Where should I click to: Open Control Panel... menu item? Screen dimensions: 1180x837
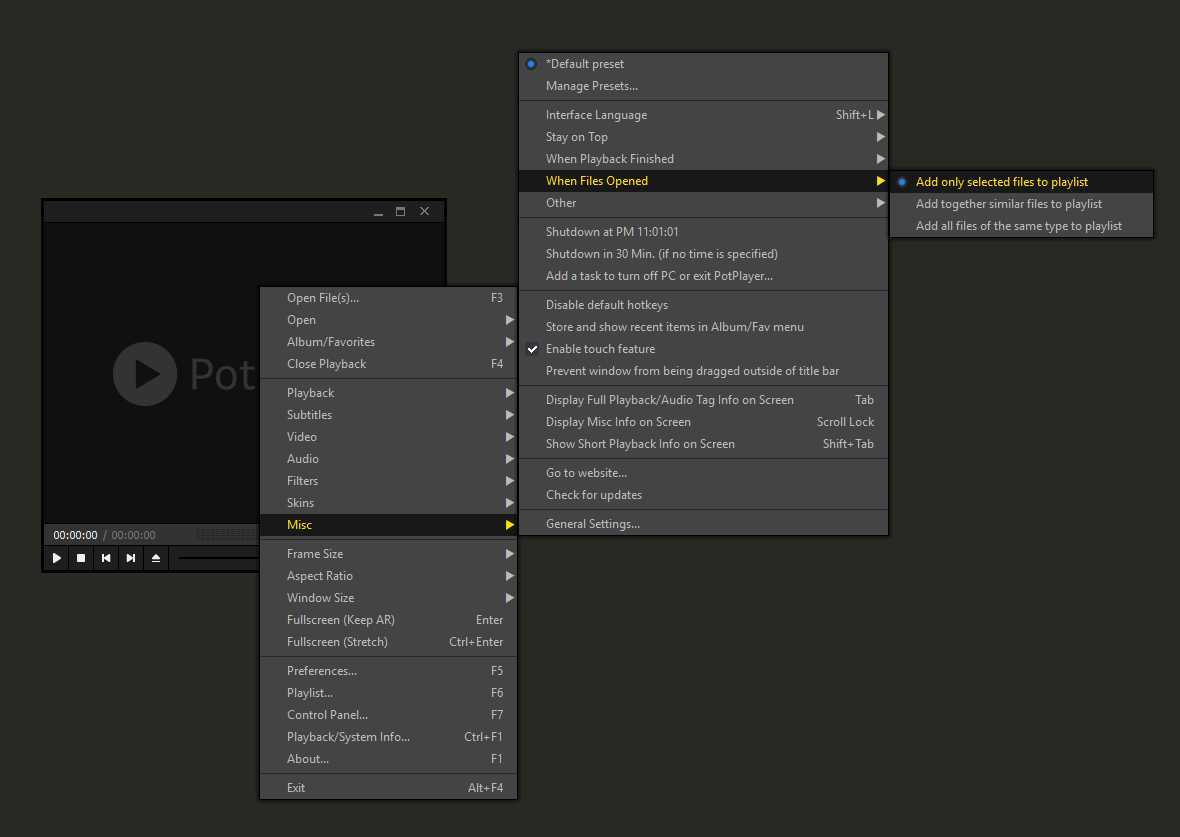pyautogui.click(x=388, y=714)
